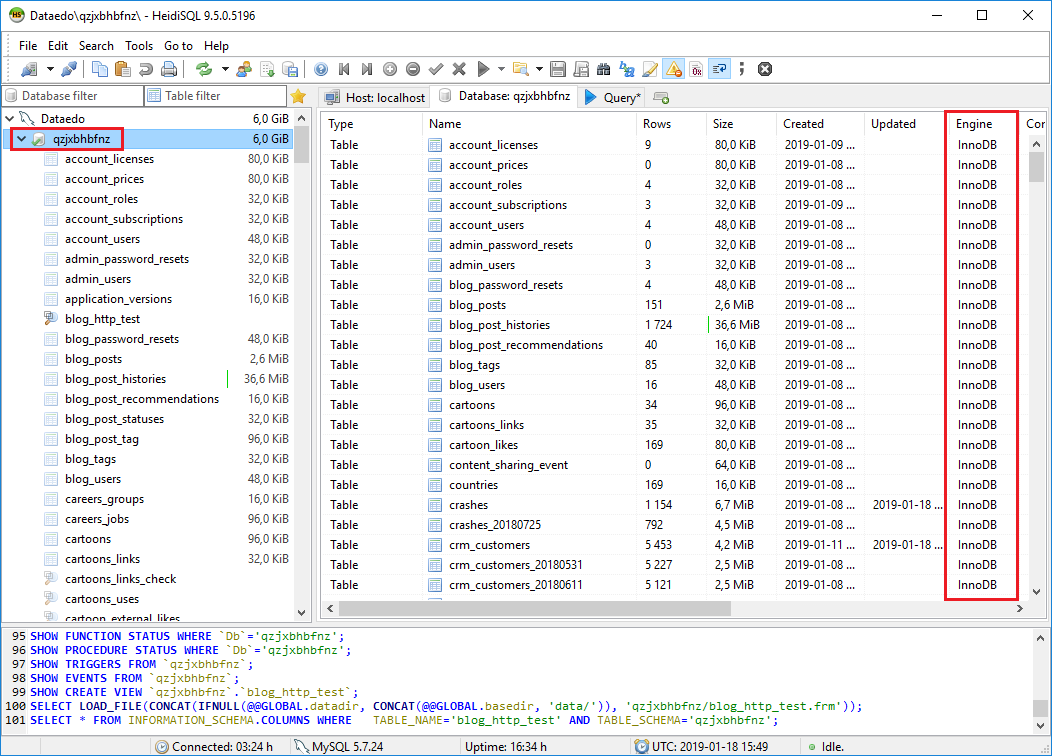Open the Tools menu

[139, 46]
